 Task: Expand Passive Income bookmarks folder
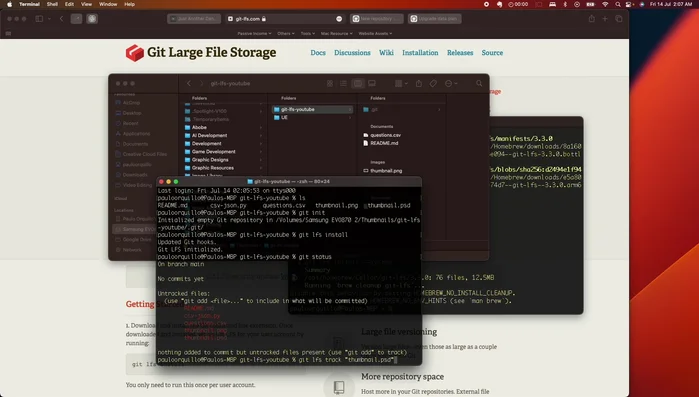click(x=254, y=33)
